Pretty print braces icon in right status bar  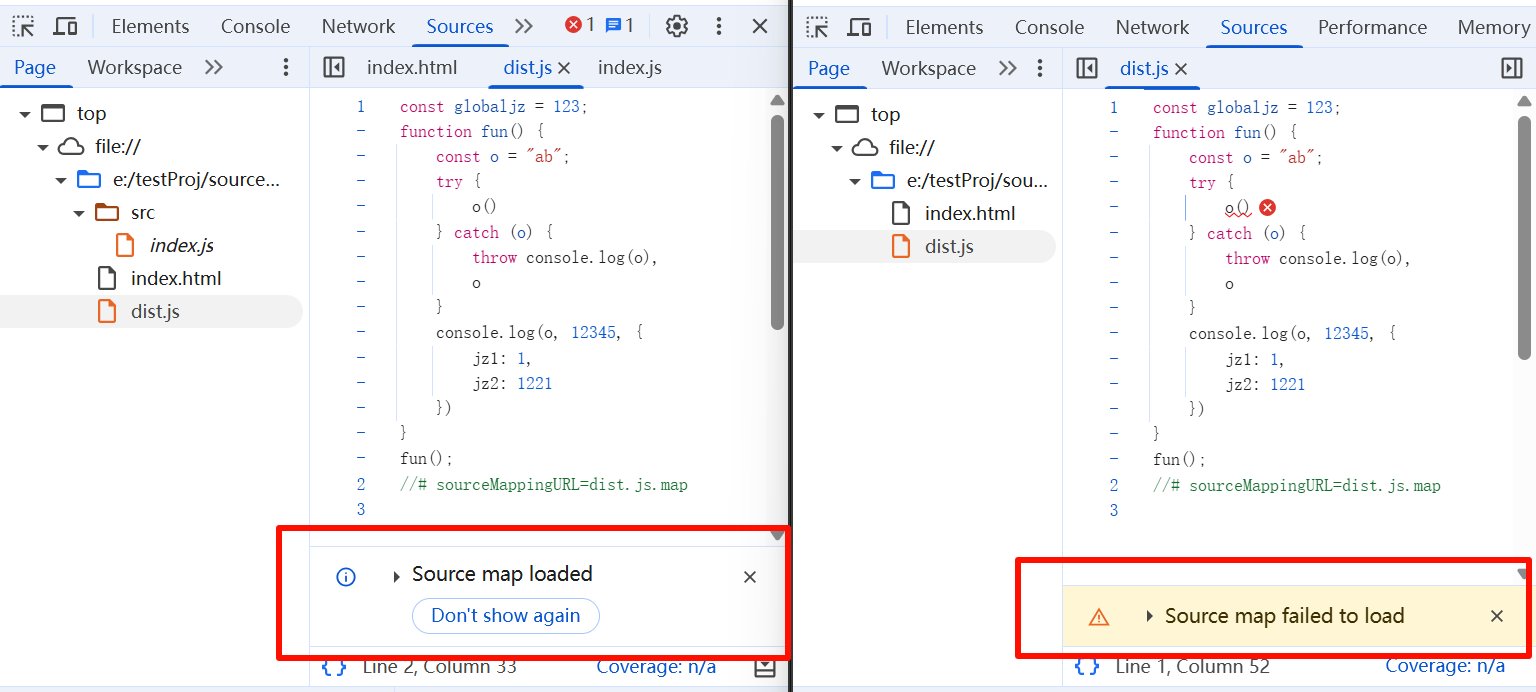(1088, 667)
